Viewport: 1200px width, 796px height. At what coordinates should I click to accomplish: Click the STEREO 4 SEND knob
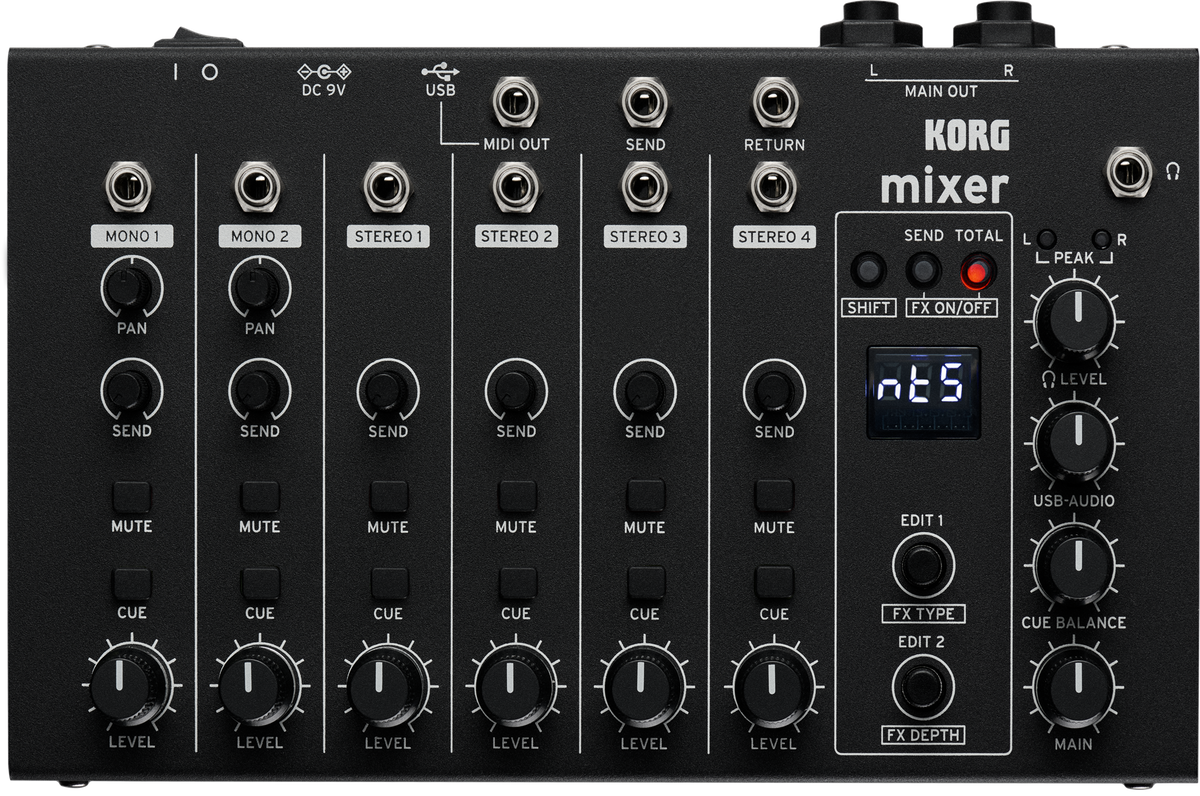pyautogui.click(x=774, y=390)
